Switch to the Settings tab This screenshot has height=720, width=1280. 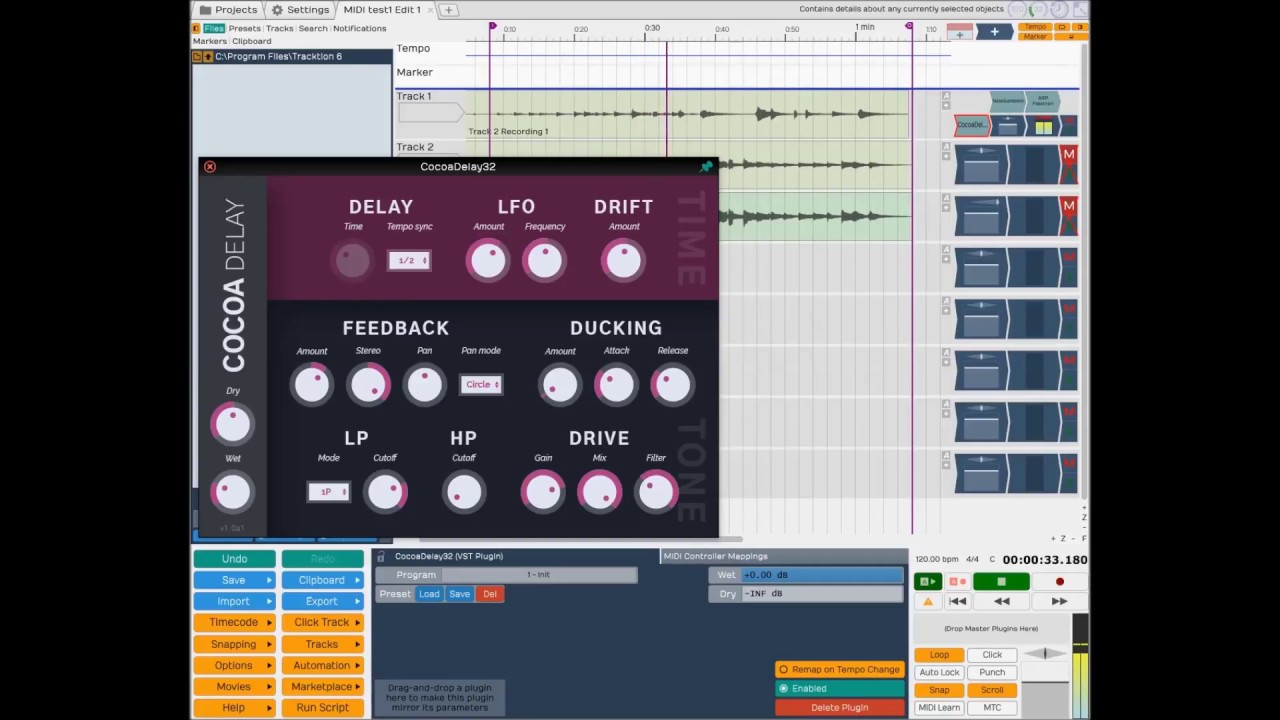(300, 10)
